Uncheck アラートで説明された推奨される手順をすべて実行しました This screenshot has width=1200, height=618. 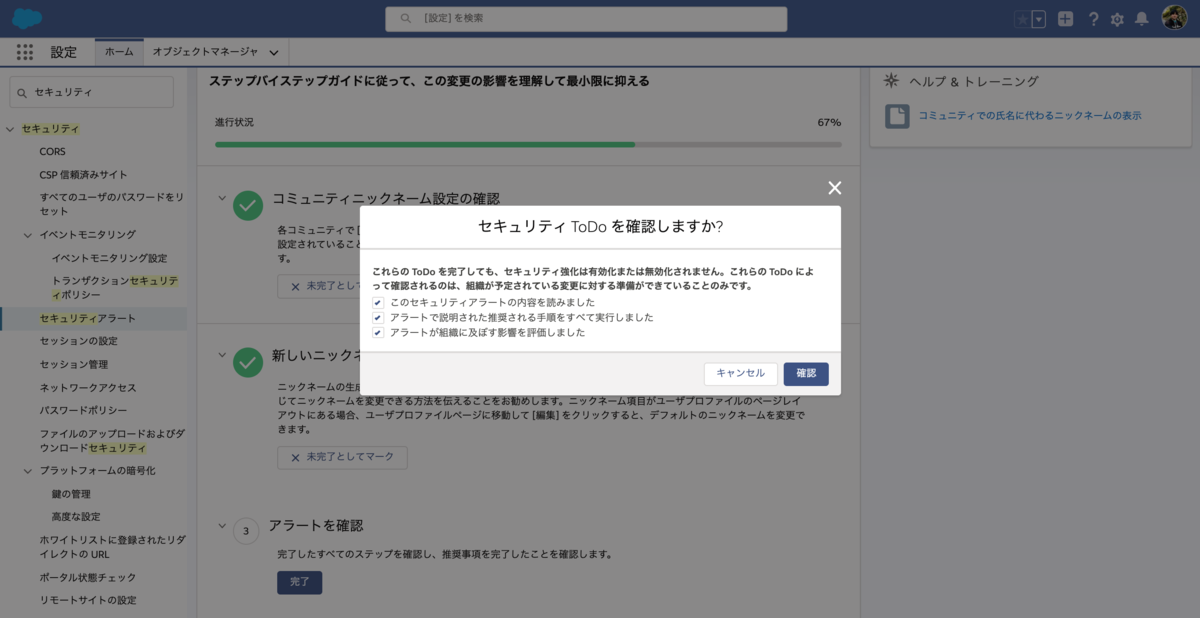click(x=378, y=317)
